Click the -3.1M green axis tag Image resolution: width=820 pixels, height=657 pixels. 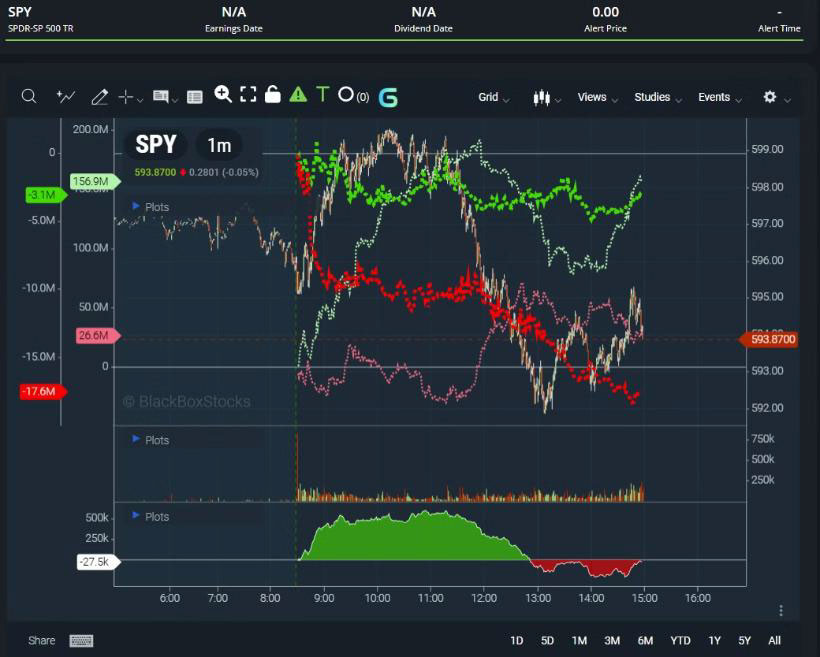click(x=46, y=195)
